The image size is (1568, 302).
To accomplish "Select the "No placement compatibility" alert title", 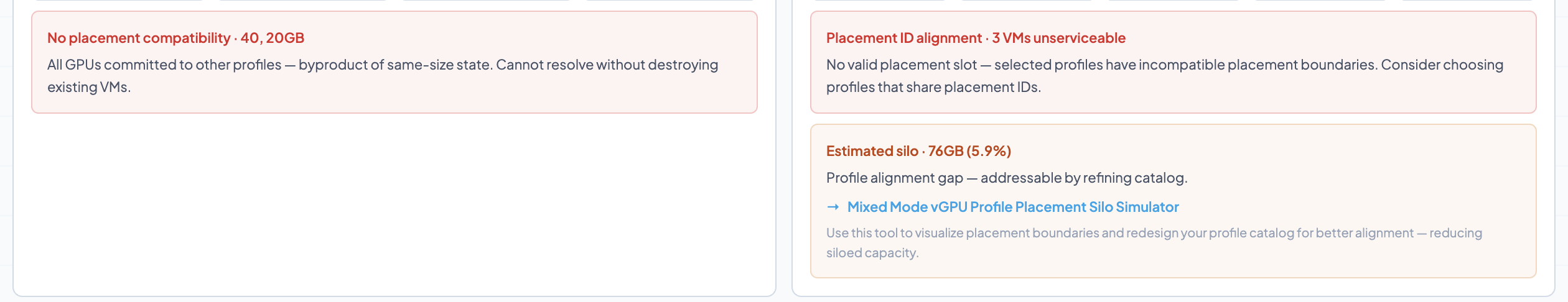I will (x=138, y=38).
